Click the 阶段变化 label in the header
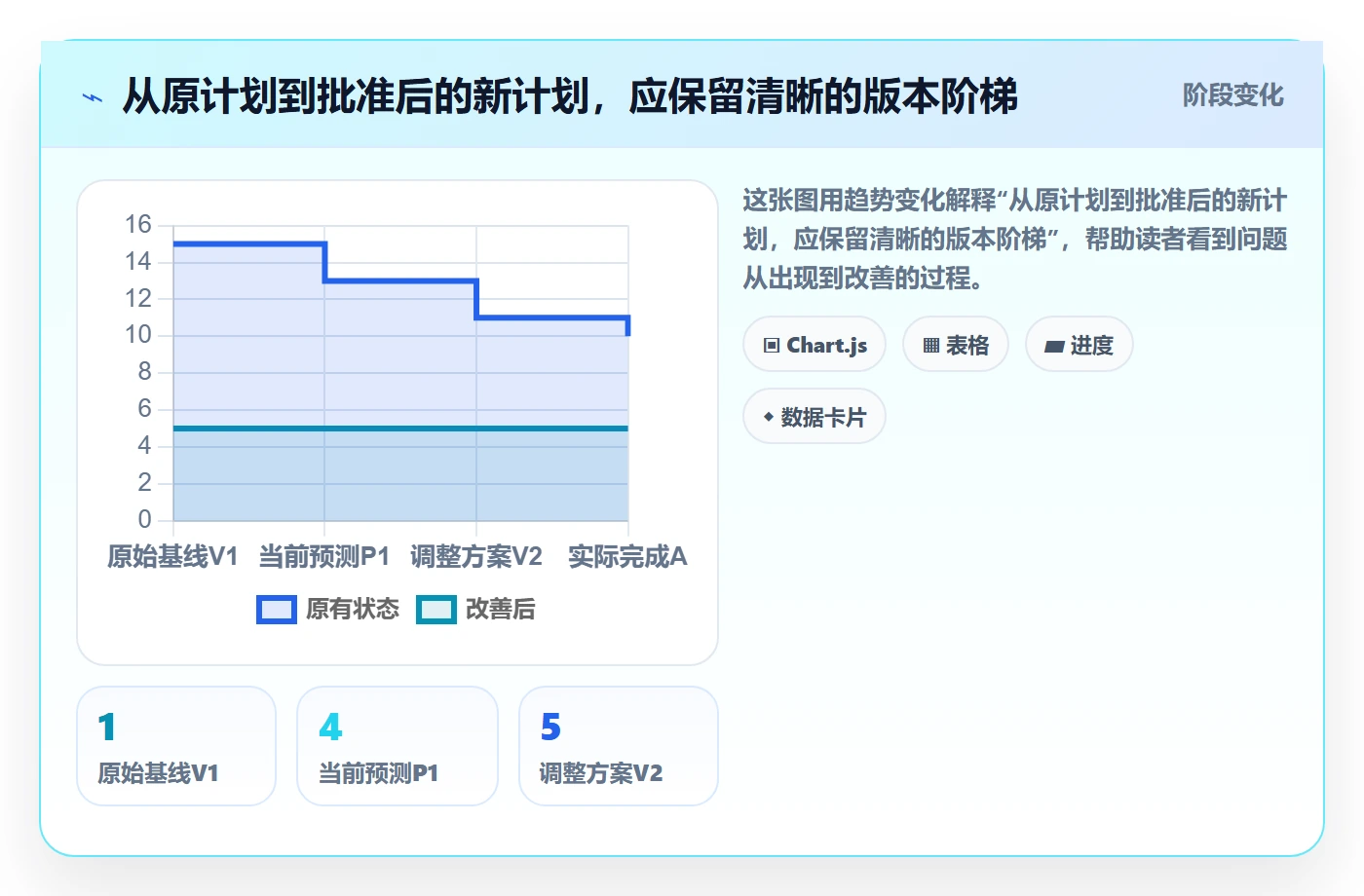Image resolution: width=1364 pixels, height=896 pixels. (1233, 95)
